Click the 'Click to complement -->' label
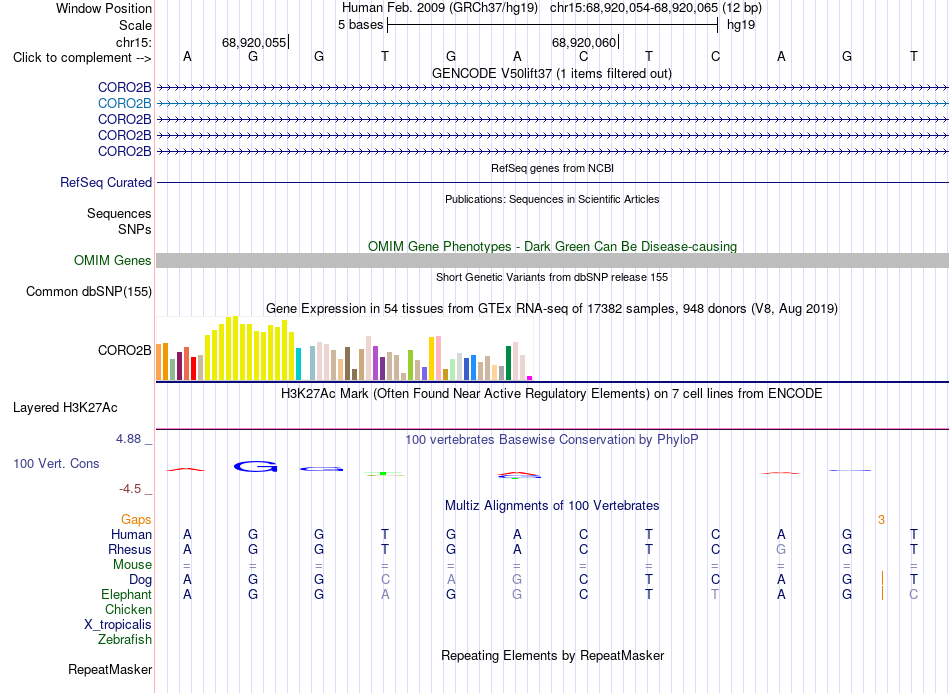The image size is (950, 693). pos(82,58)
